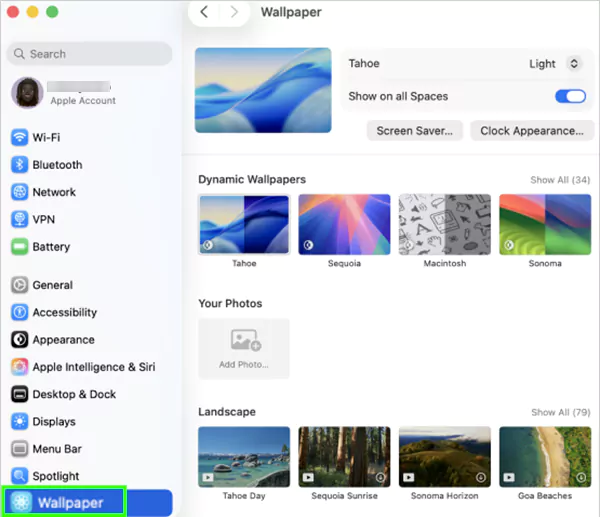
Task: Click dynamic badge on Sonoma wallpaper
Action: coord(509,245)
